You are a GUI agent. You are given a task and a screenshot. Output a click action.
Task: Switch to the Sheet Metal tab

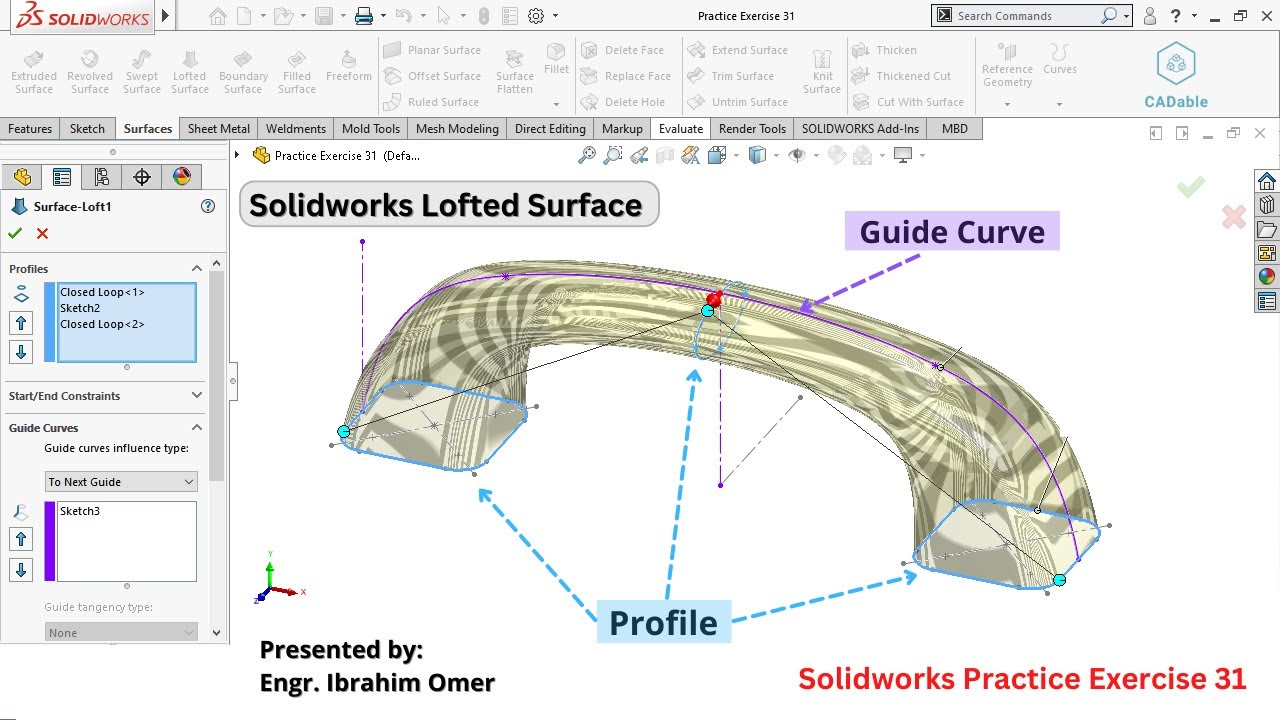(219, 129)
